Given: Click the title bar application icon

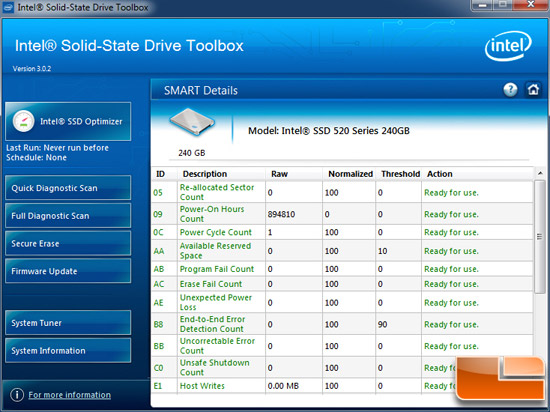Looking at the screenshot, I should 8,7.
